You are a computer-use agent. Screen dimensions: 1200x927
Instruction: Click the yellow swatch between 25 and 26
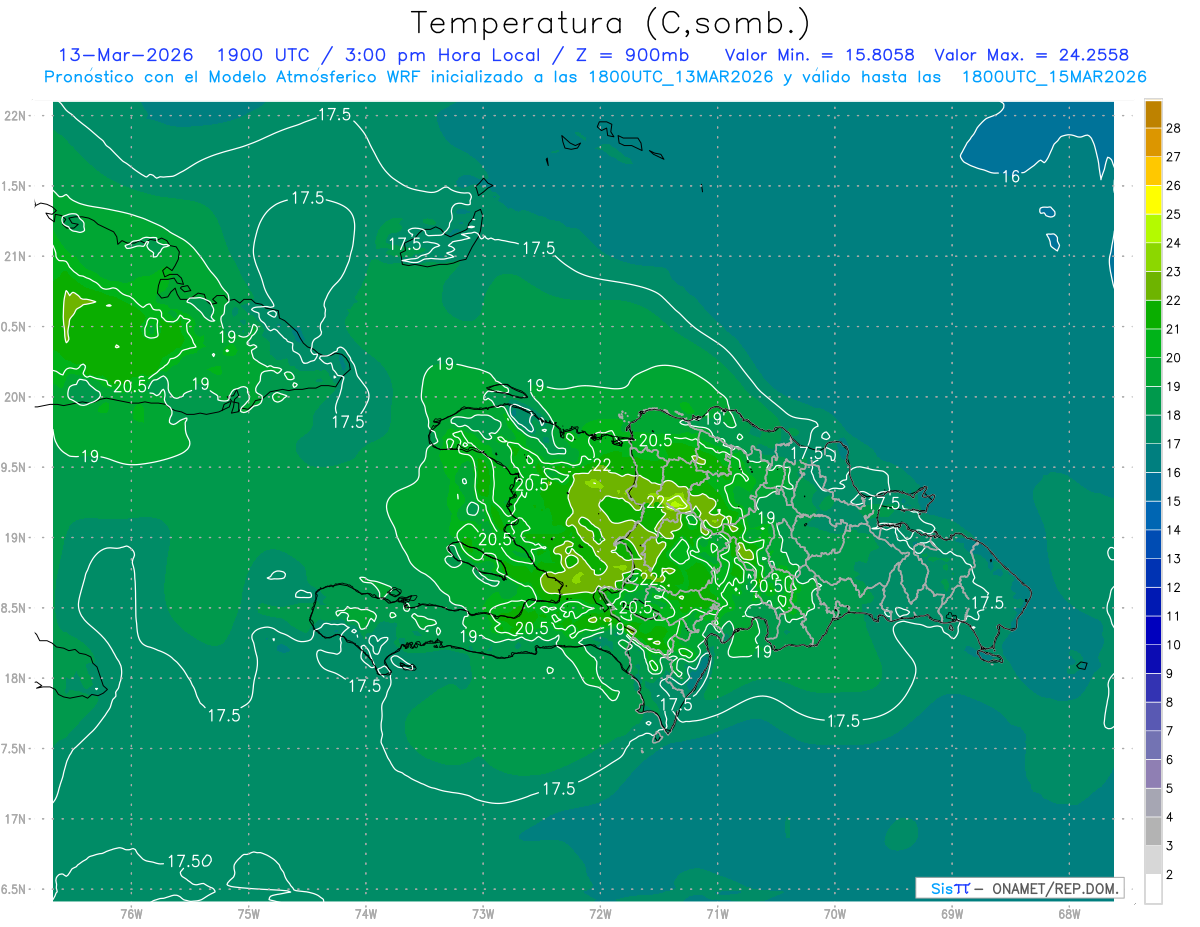pos(1153,200)
